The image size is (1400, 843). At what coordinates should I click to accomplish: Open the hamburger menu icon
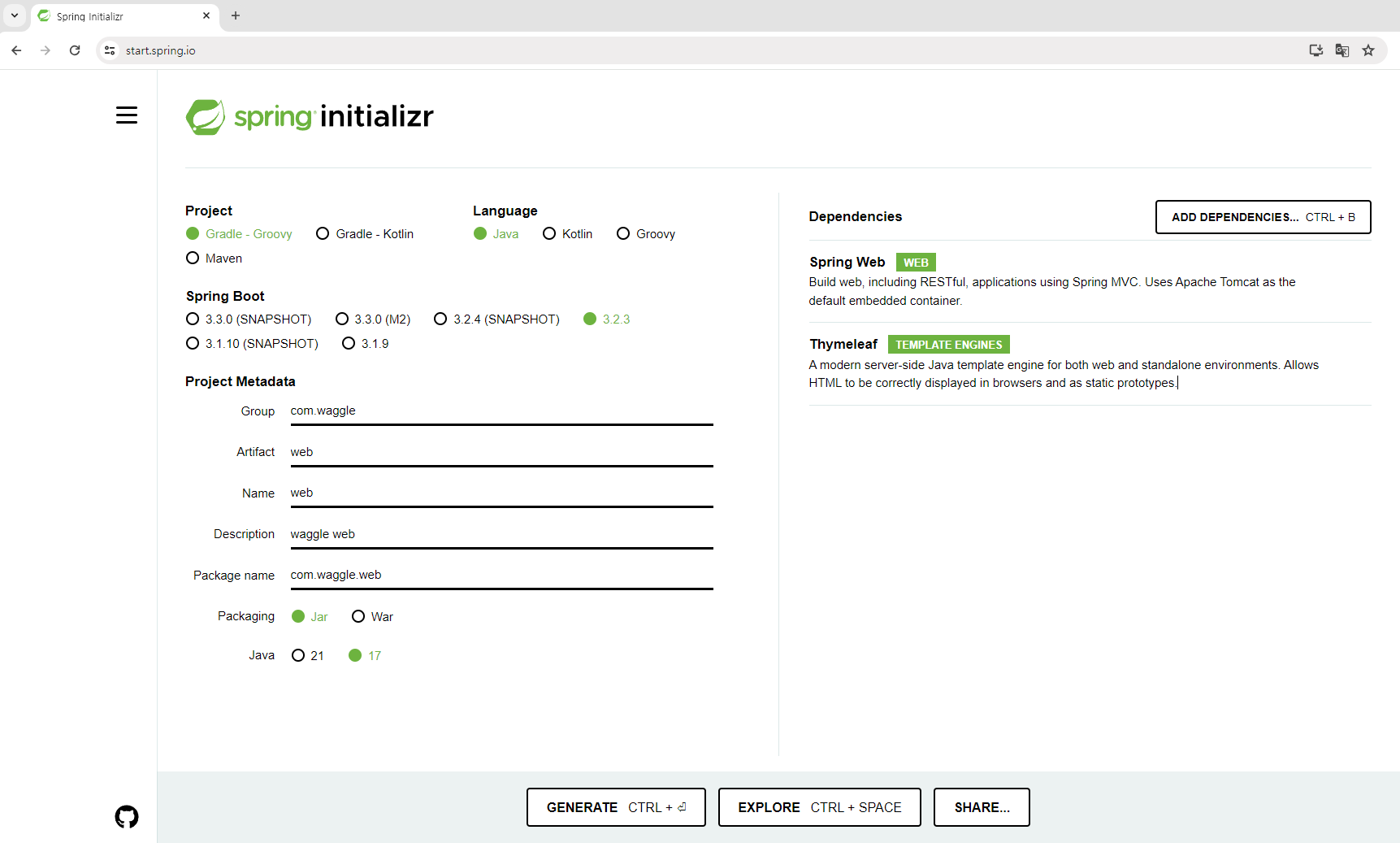126,115
